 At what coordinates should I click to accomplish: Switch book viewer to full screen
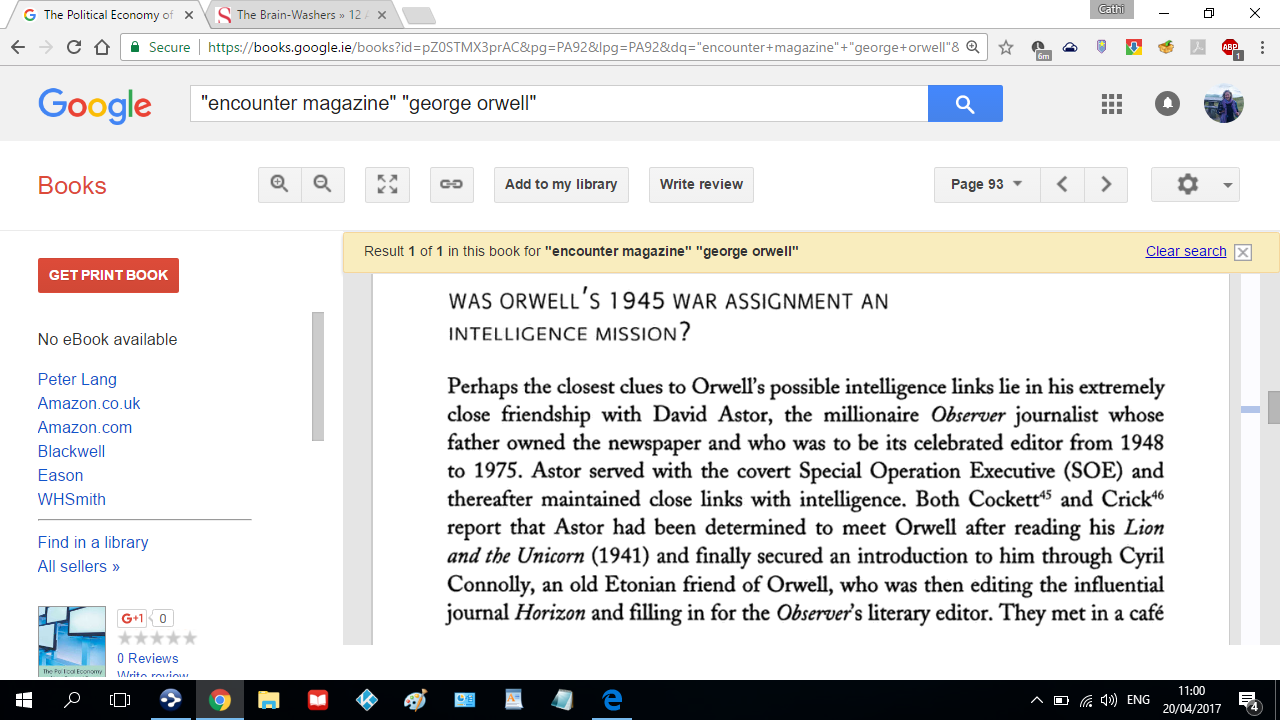pyautogui.click(x=387, y=185)
